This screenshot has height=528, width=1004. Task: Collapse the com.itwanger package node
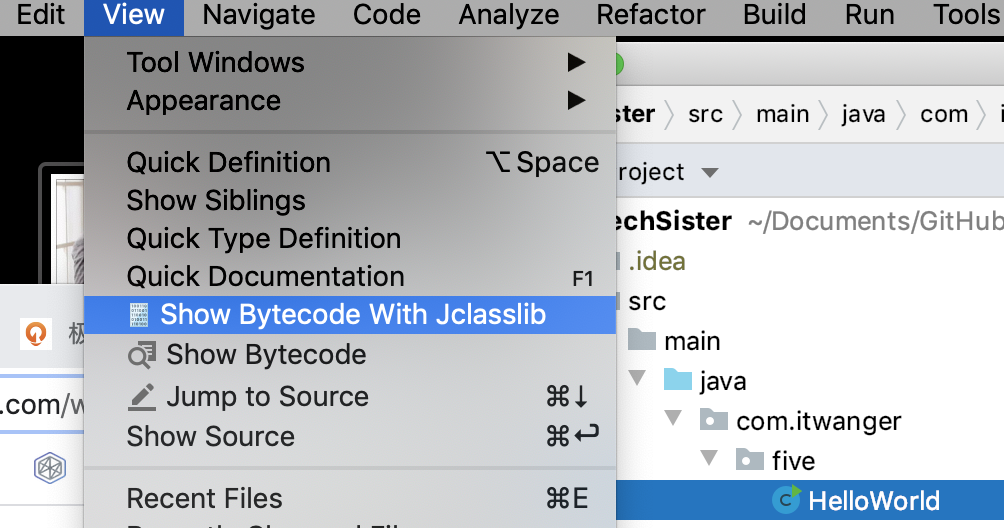tap(672, 421)
